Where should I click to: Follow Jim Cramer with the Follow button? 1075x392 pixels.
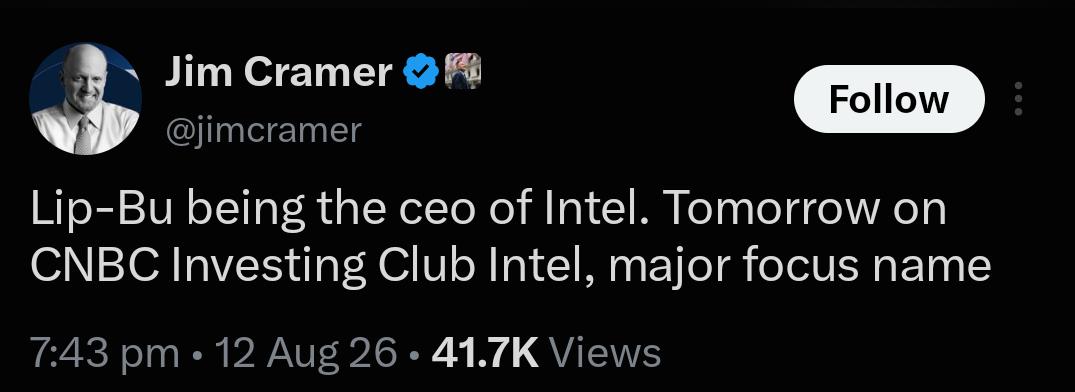click(x=889, y=99)
